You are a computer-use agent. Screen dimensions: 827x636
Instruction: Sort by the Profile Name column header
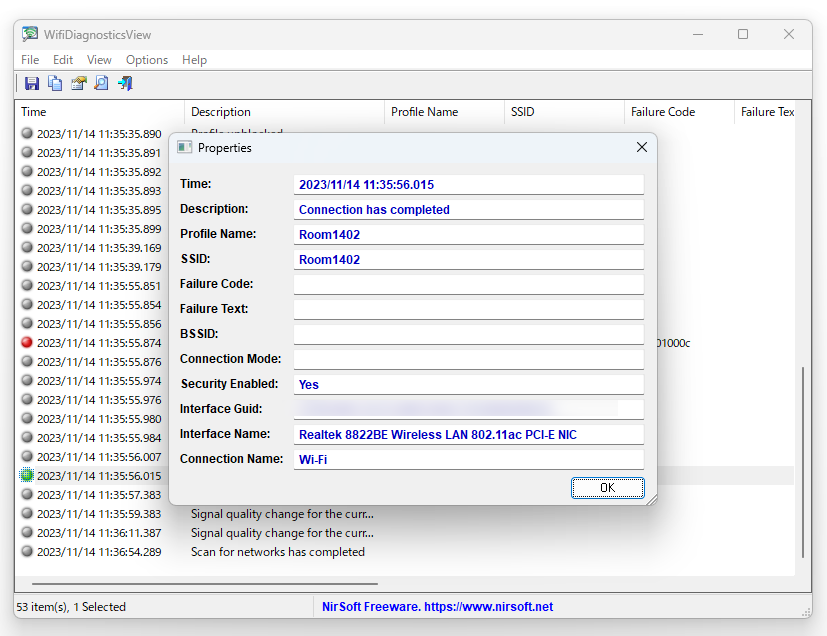(x=444, y=112)
